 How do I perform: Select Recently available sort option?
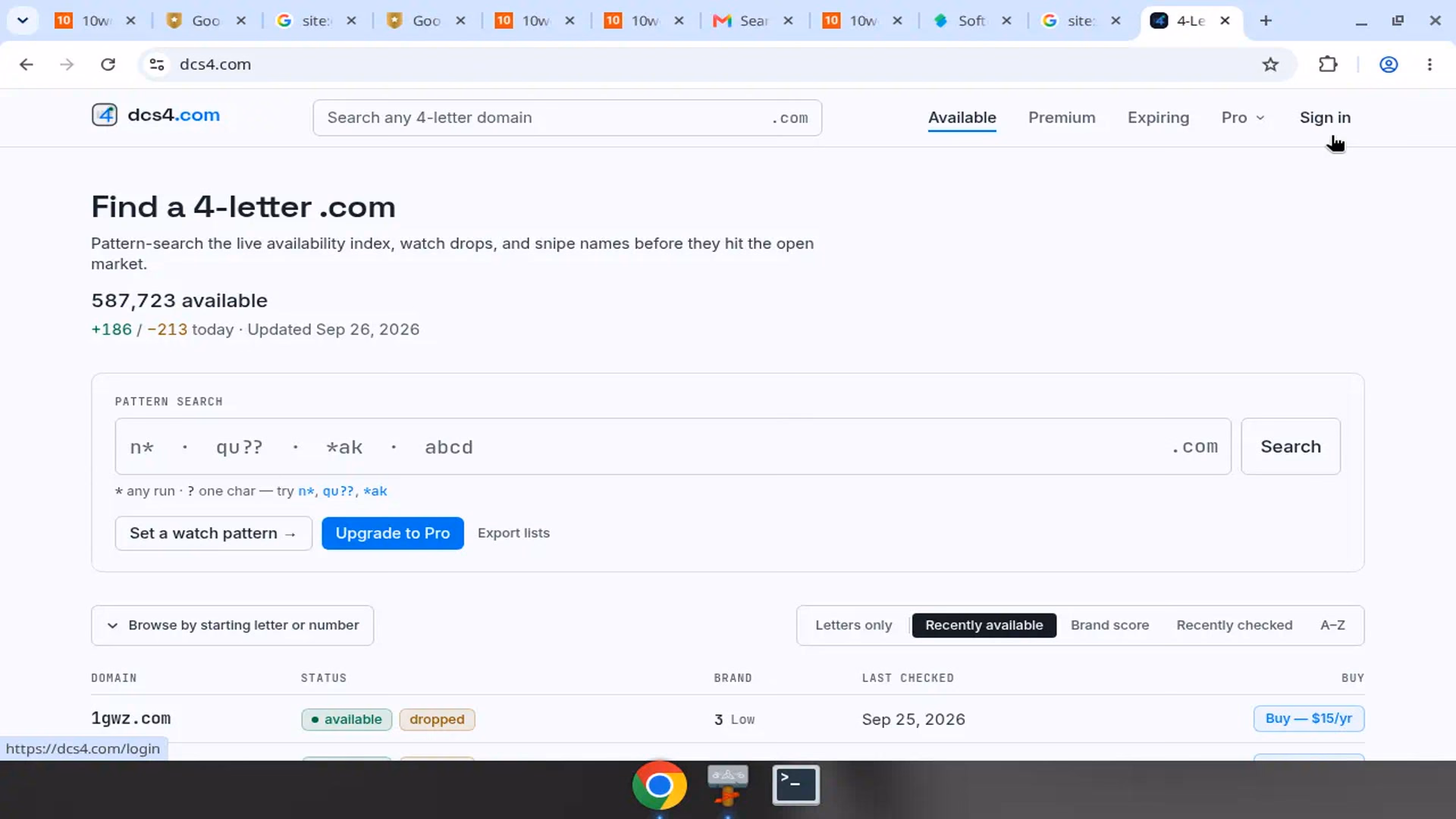[984, 626]
